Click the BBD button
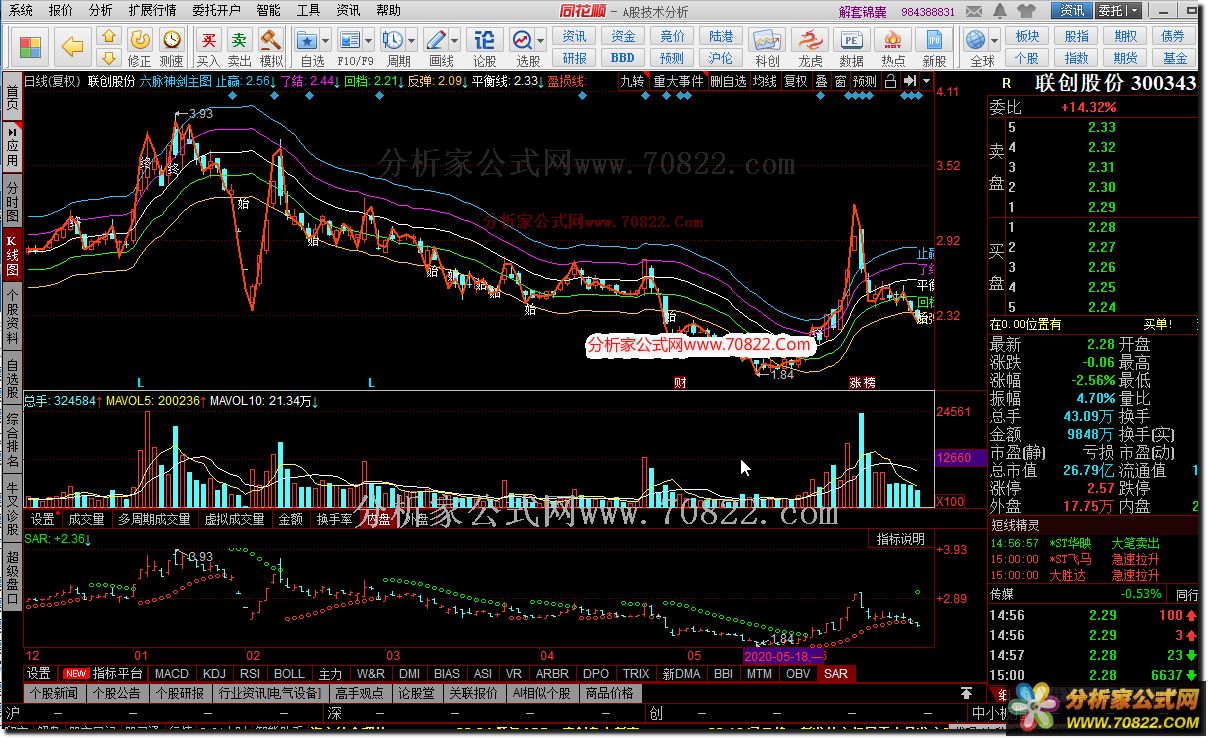This screenshot has width=1208, height=738. point(623,57)
